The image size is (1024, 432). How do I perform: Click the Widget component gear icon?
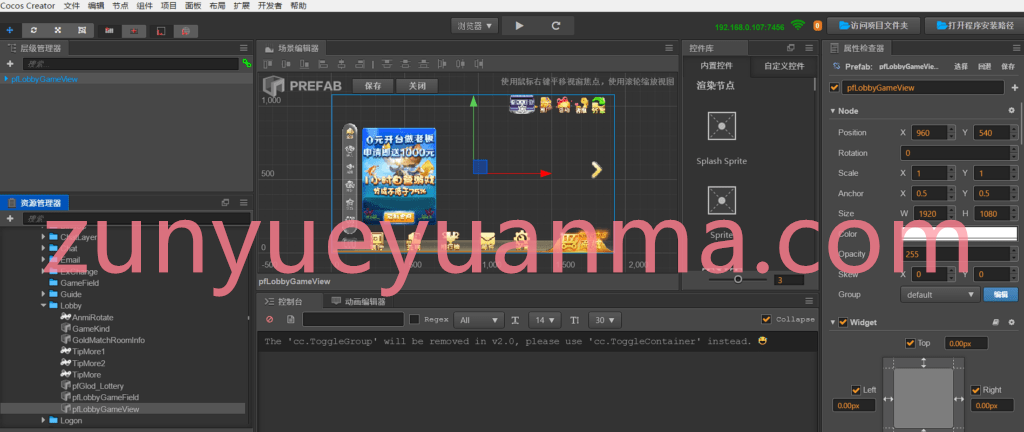click(x=1012, y=322)
